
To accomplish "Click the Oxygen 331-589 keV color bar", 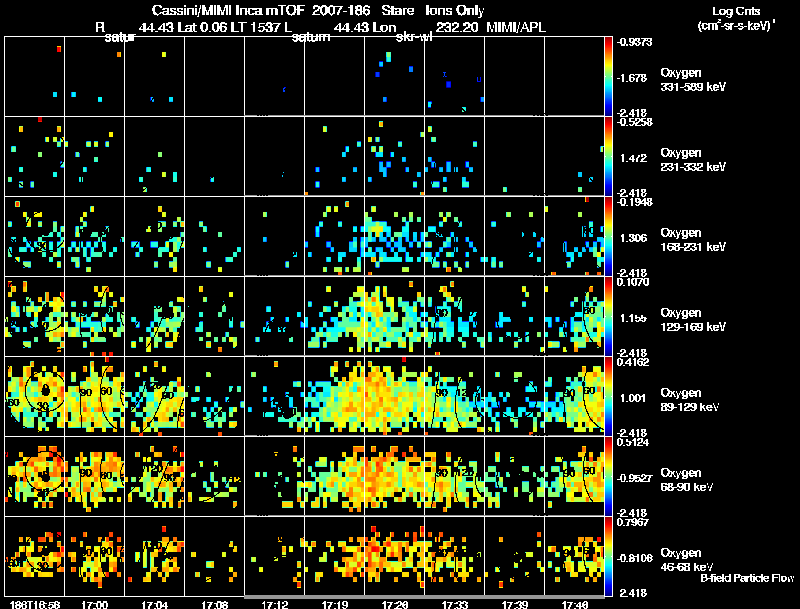I will 608,76.
